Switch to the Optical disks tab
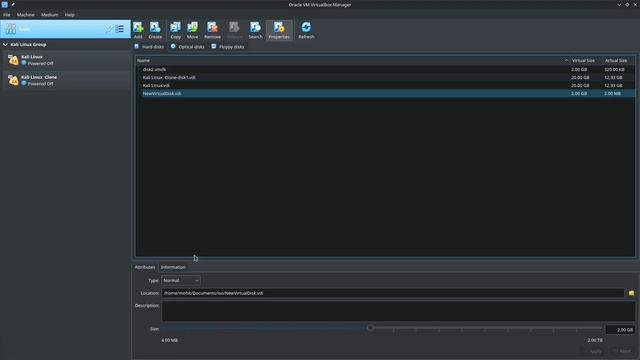The height and width of the screenshot is (360, 640). [x=188, y=47]
